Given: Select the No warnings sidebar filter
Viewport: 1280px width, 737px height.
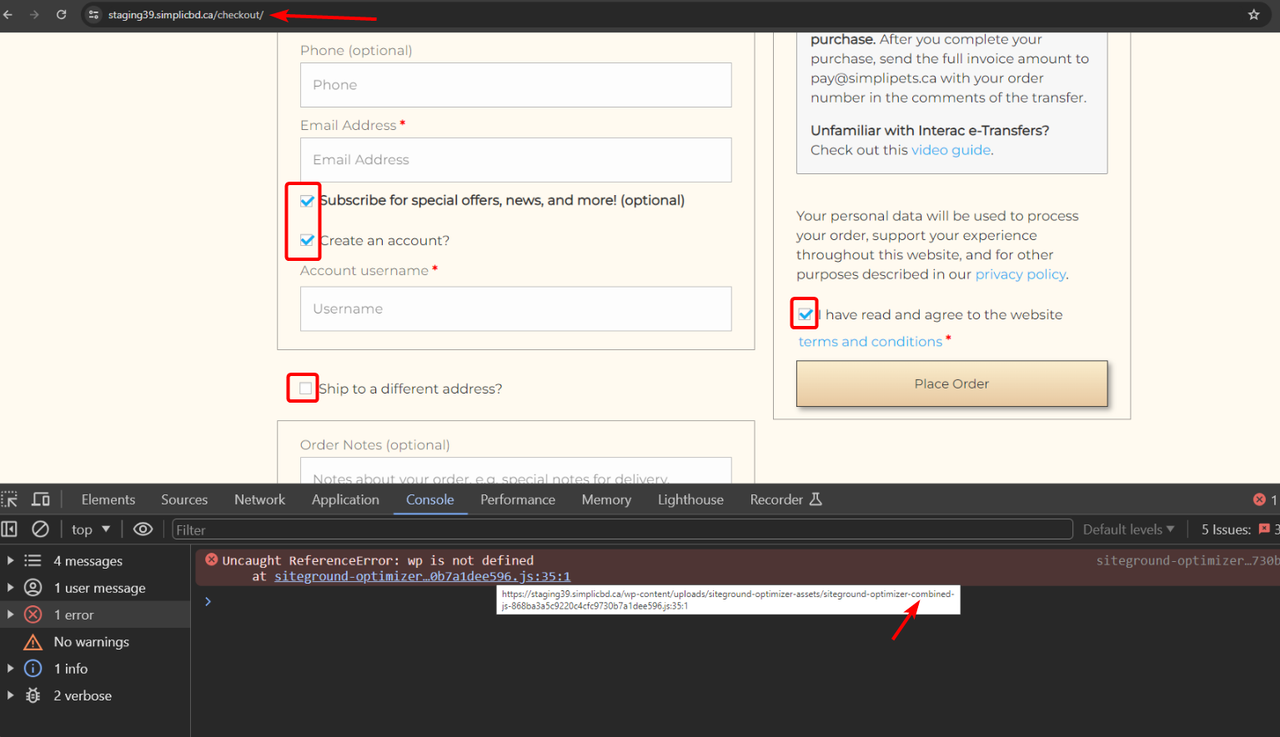Looking at the screenshot, I should tap(95, 642).
